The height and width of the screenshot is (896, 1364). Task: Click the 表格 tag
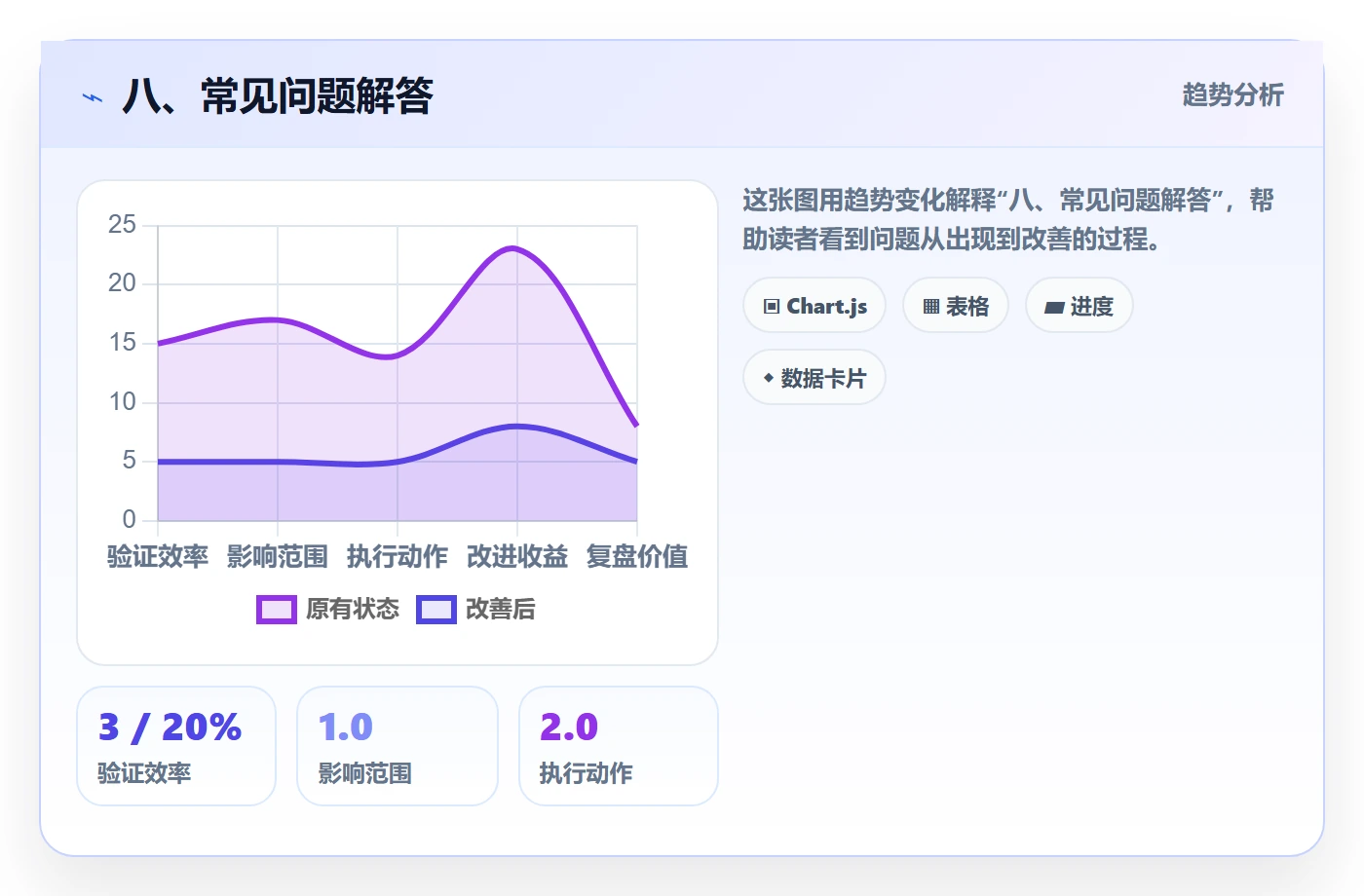point(956,306)
